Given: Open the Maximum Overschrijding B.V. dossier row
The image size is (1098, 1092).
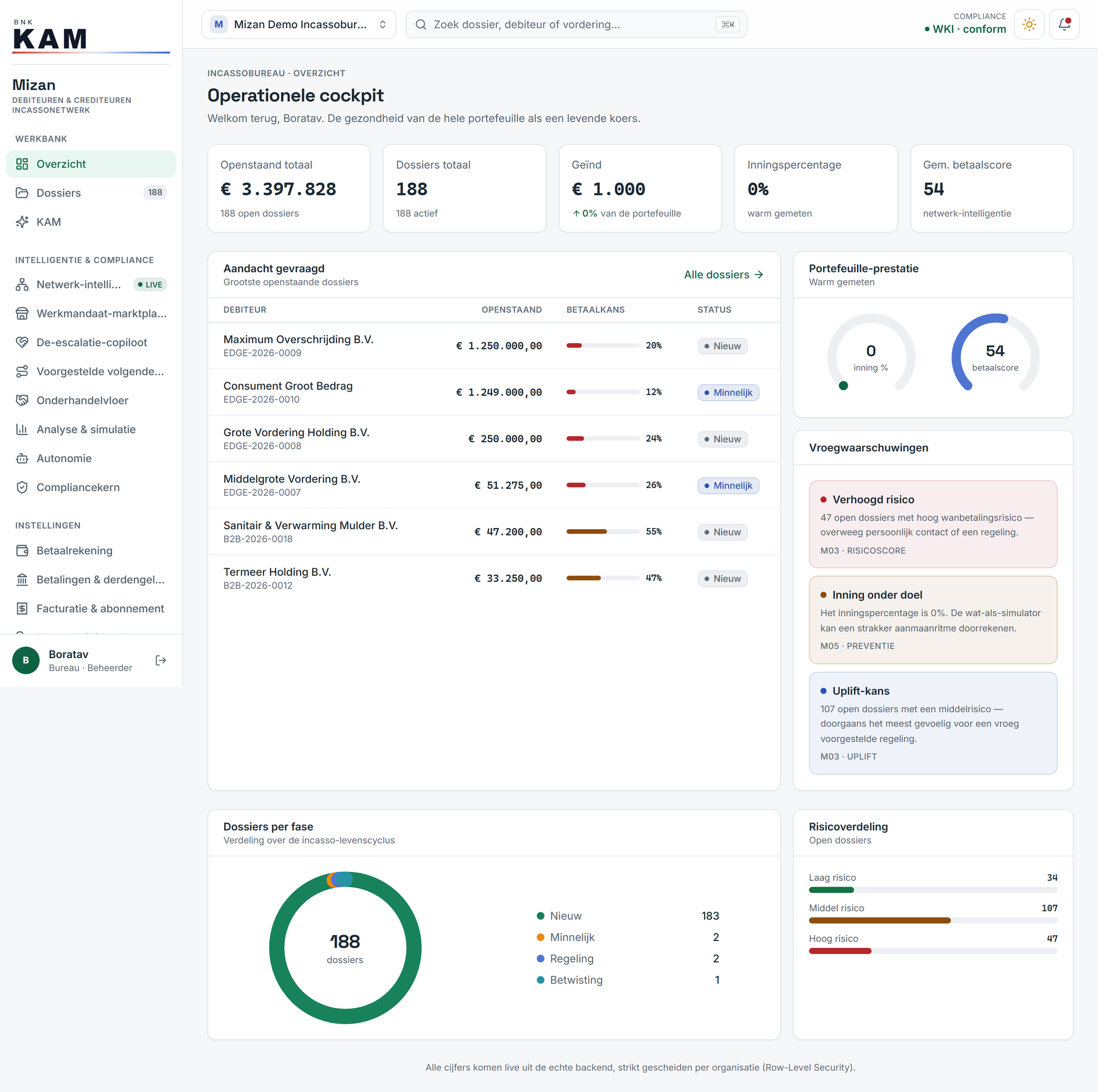Looking at the screenshot, I should 494,346.
